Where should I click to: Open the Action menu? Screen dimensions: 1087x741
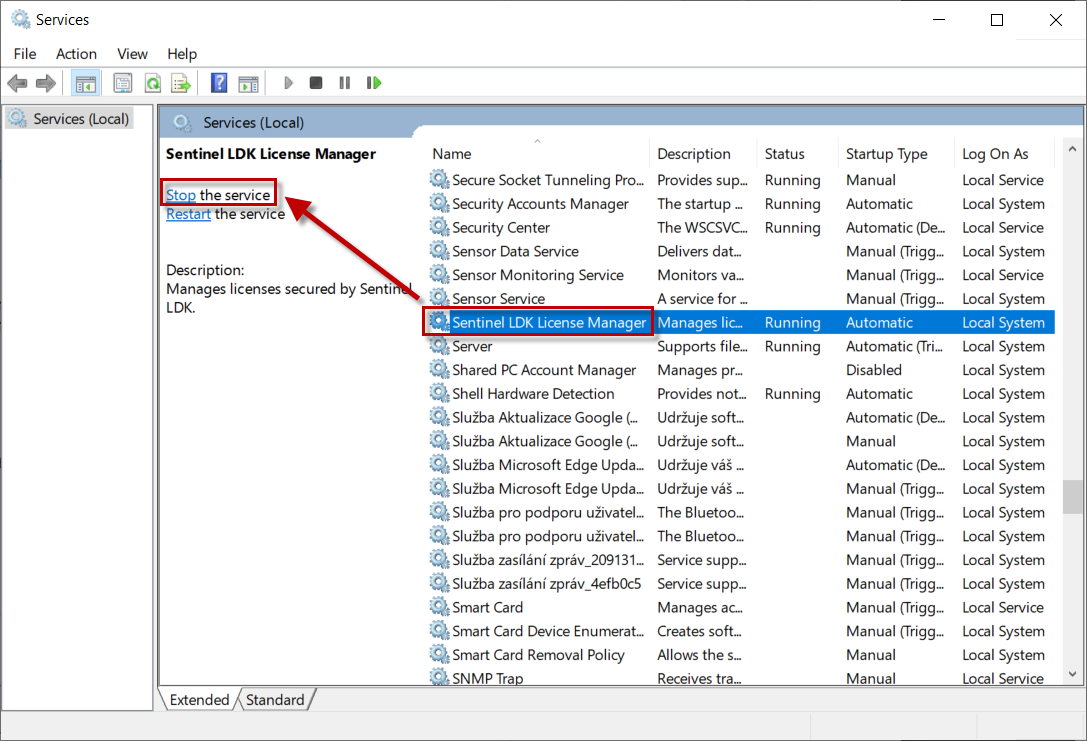76,53
